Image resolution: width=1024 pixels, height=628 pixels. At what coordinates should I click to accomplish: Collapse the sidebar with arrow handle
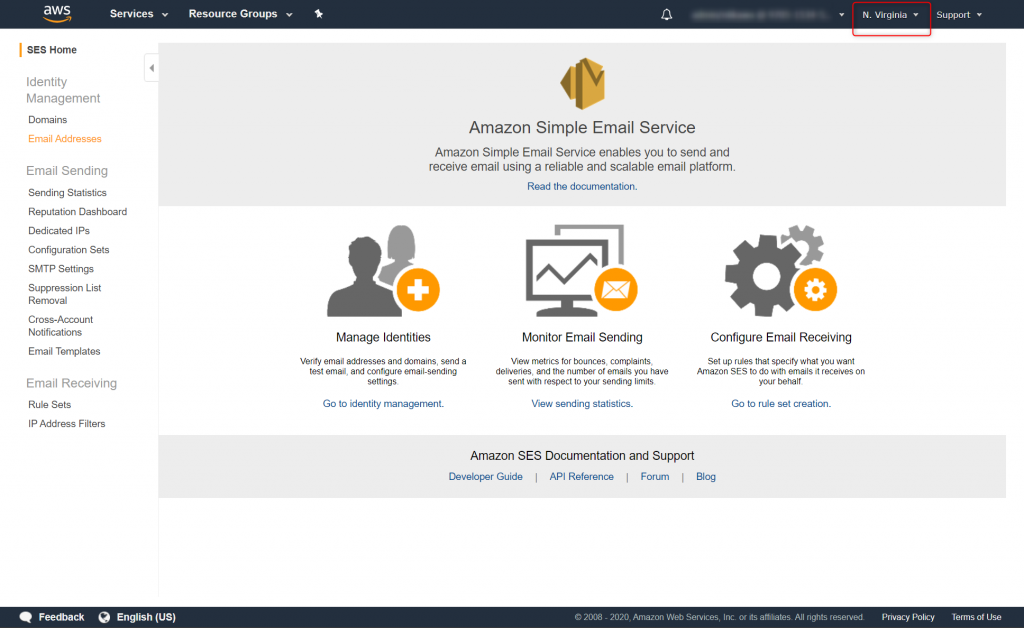152,68
